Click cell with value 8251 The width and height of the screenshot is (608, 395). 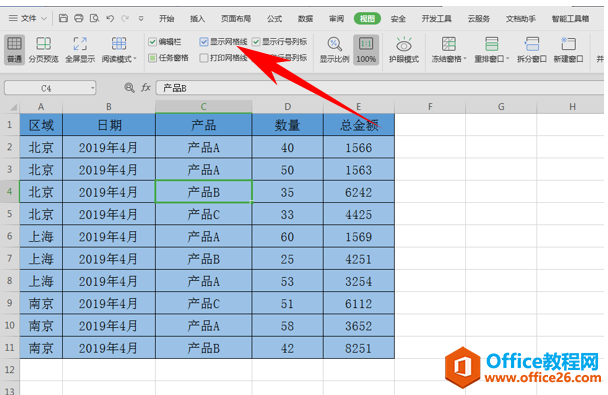[359, 348]
